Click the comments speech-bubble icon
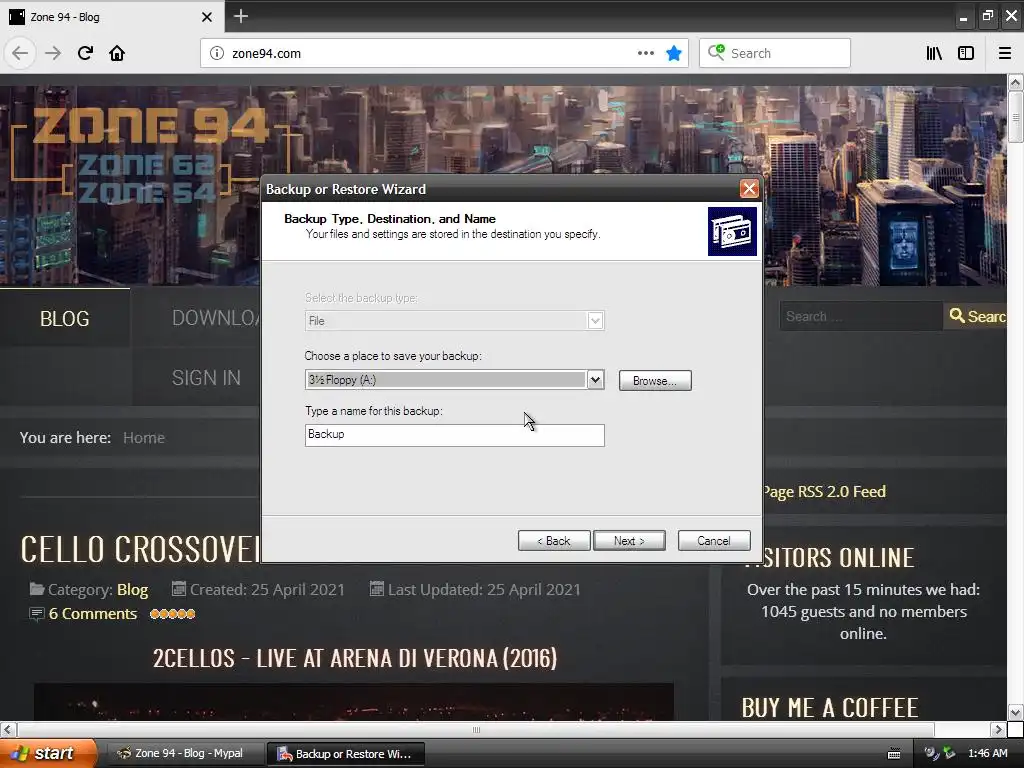 point(37,614)
